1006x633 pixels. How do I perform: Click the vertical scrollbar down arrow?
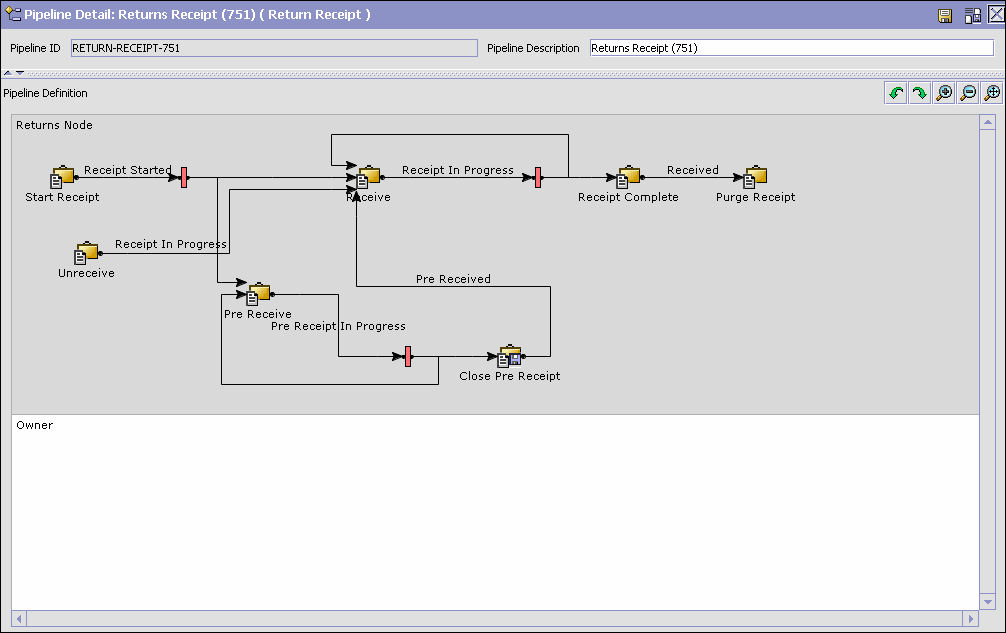pyautogui.click(x=987, y=602)
